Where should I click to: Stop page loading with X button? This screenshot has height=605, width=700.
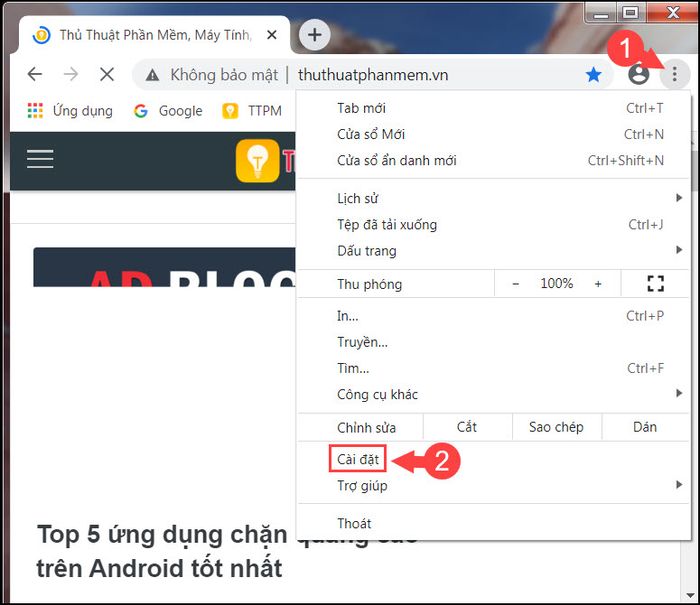click(107, 74)
